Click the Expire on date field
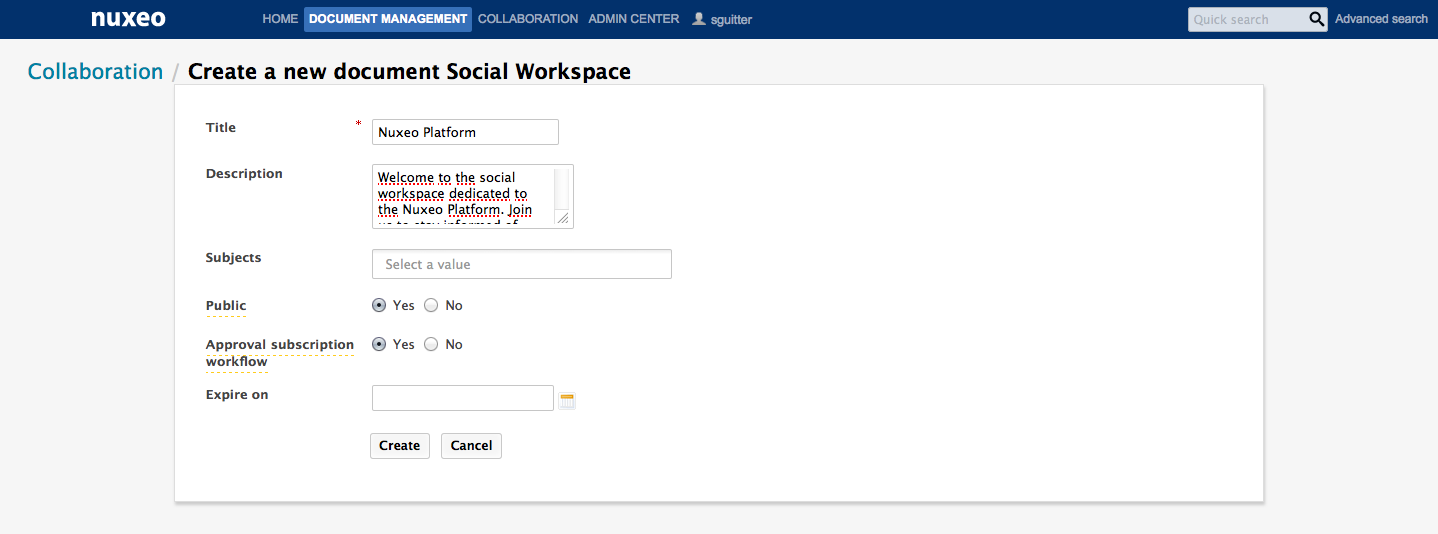 coord(463,398)
